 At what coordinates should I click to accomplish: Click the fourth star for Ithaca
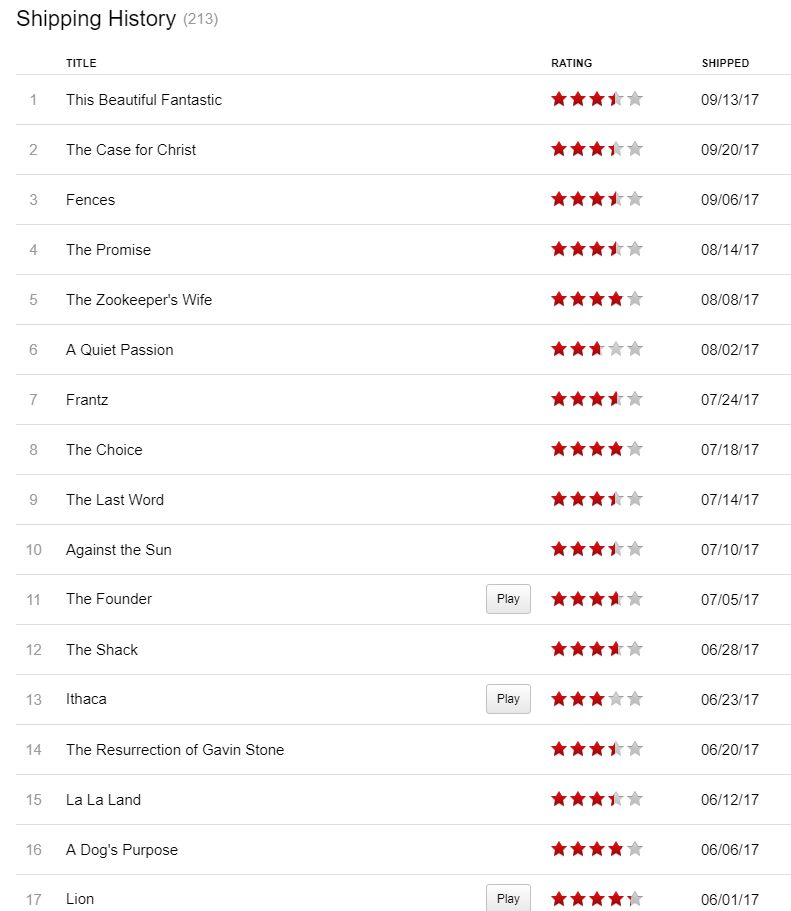[616, 699]
